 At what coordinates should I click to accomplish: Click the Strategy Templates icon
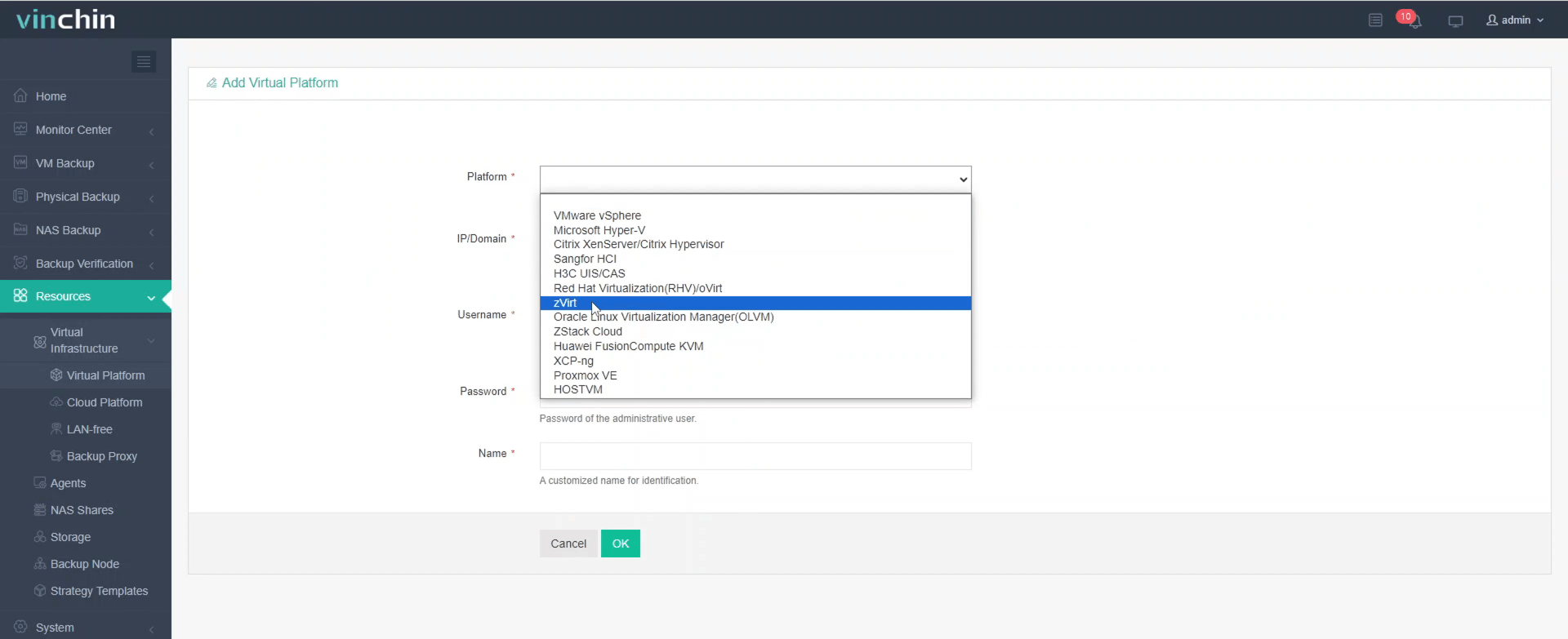(x=39, y=590)
